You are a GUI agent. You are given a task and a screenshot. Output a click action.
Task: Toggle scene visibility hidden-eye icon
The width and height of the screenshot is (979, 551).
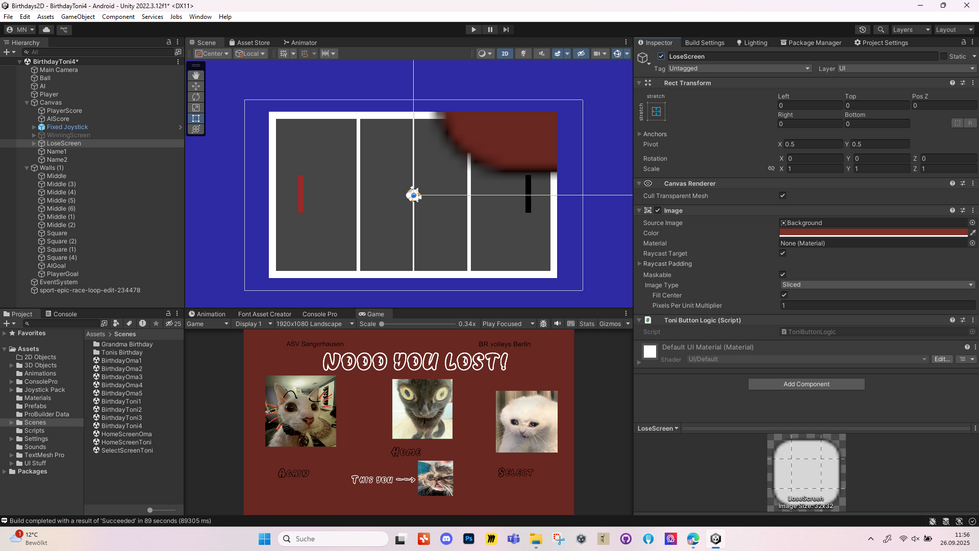581,54
